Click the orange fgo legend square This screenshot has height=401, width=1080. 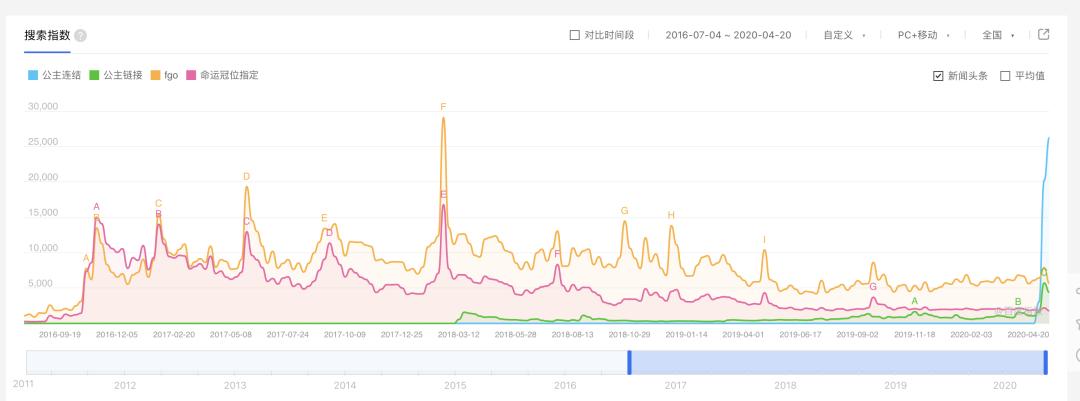[x=155, y=75]
